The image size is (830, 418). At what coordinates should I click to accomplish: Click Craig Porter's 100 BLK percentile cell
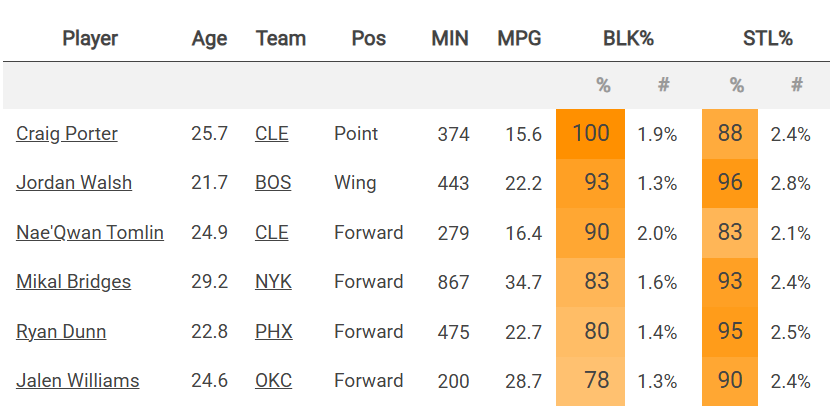click(x=591, y=134)
